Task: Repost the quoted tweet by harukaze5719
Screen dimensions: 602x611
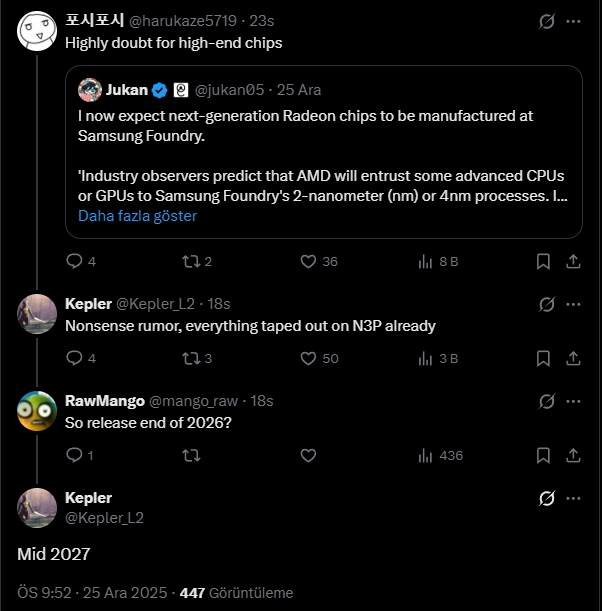Action: (191, 261)
